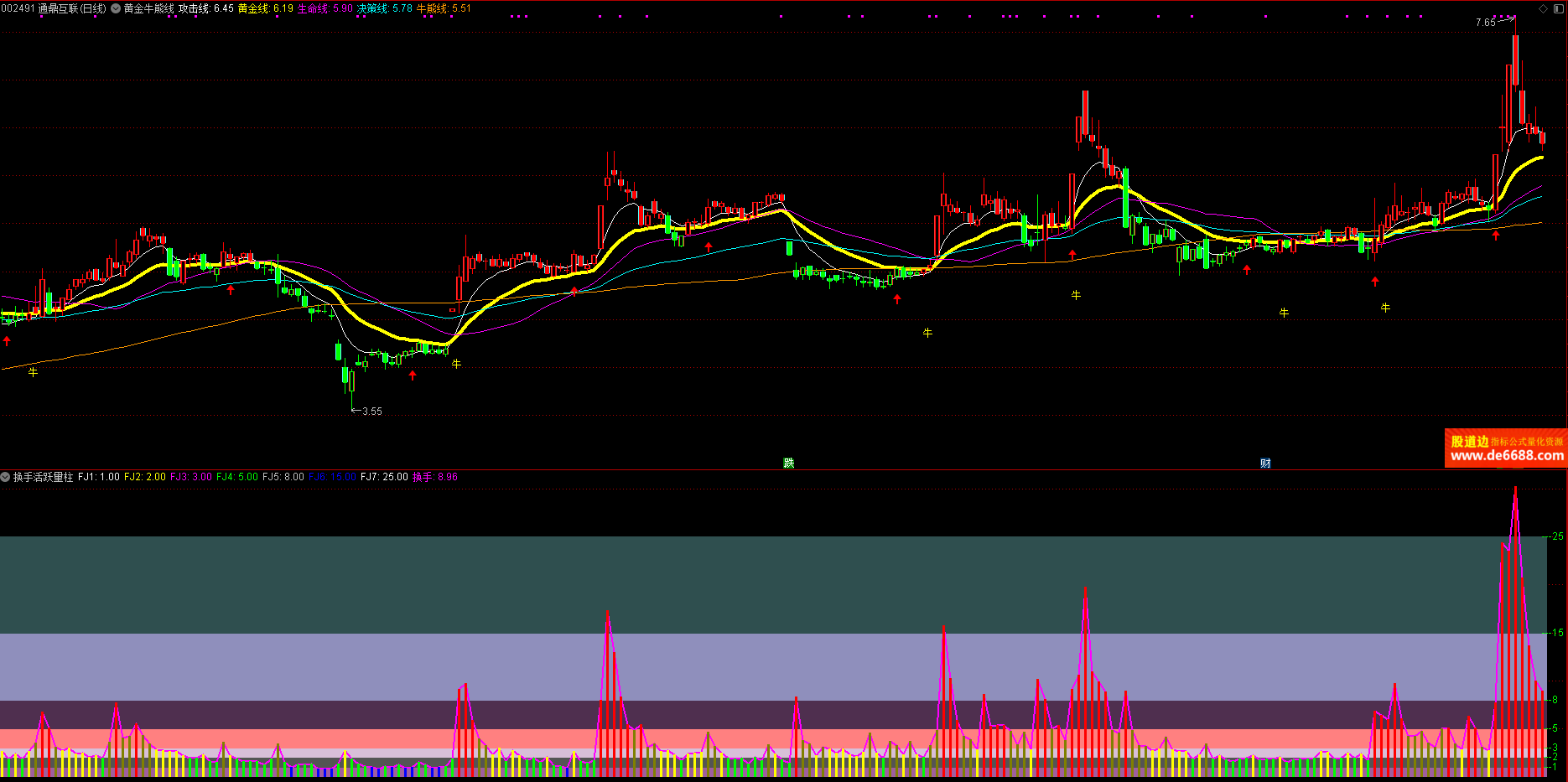Toggle the side panel icon at top right
The width and height of the screenshot is (1568, 782).
click(x=1559, y=8)
